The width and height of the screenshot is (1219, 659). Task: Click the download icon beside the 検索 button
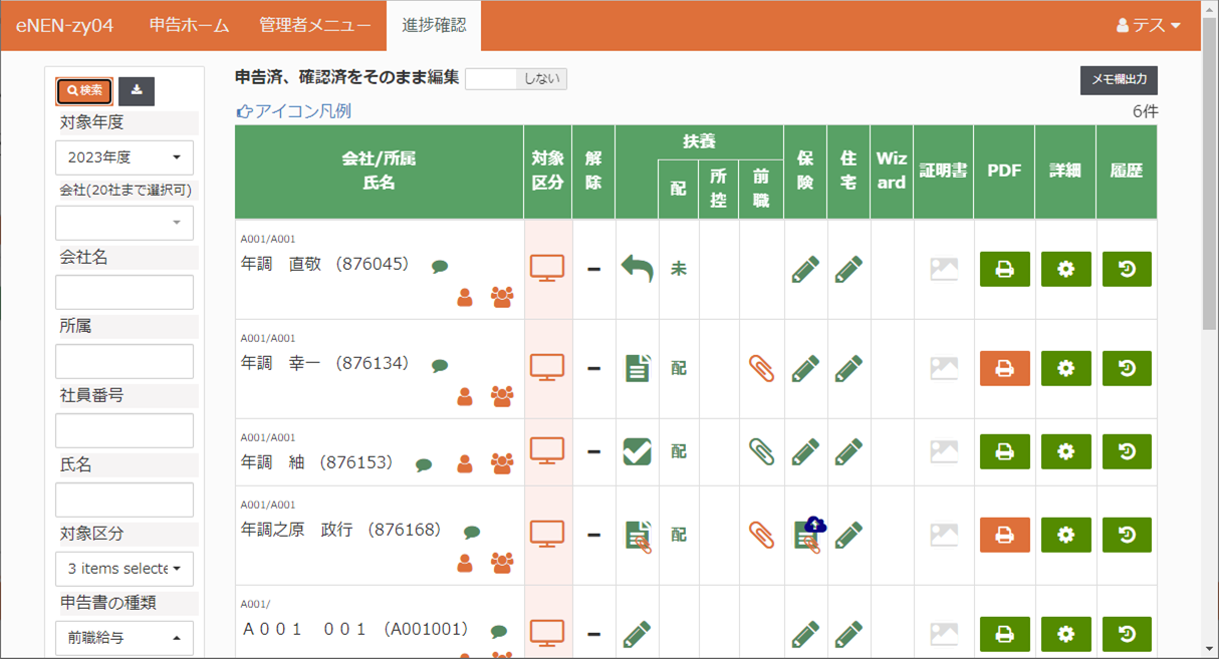[136, 91]
